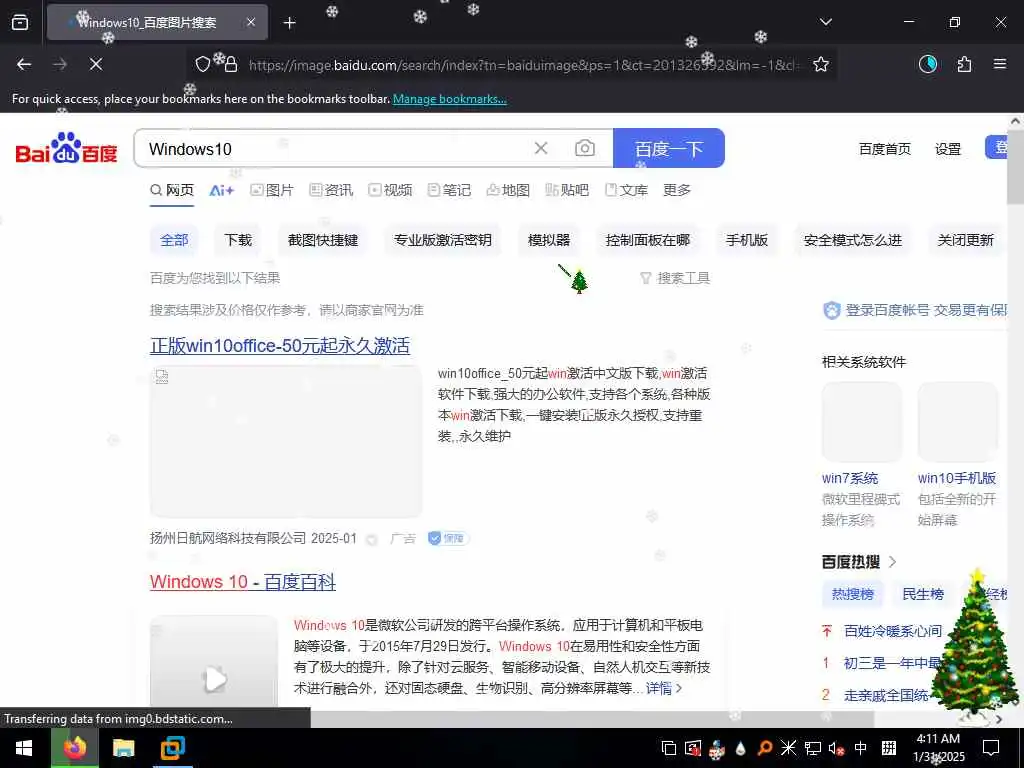Switch to the 资讯 tab
The width and height of the screenshot is (1024, 768).
331,190
